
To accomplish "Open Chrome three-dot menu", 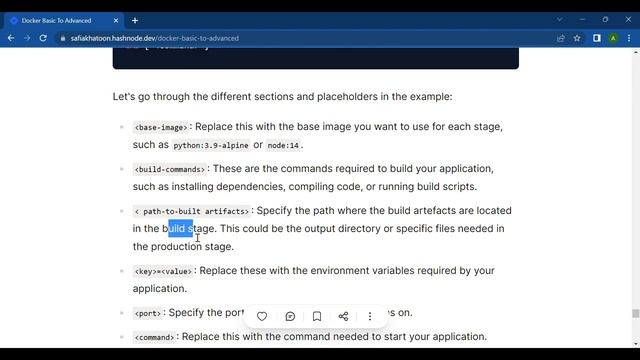I will coord(629,38).
